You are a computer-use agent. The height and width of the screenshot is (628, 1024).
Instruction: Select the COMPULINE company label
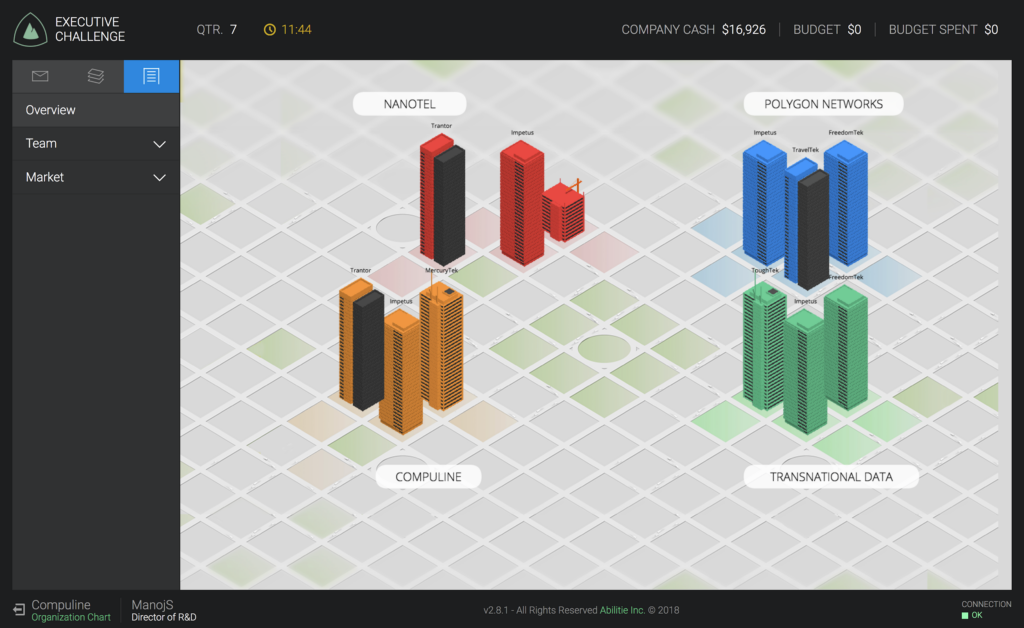pyautogui.click(x=428, y=477)
